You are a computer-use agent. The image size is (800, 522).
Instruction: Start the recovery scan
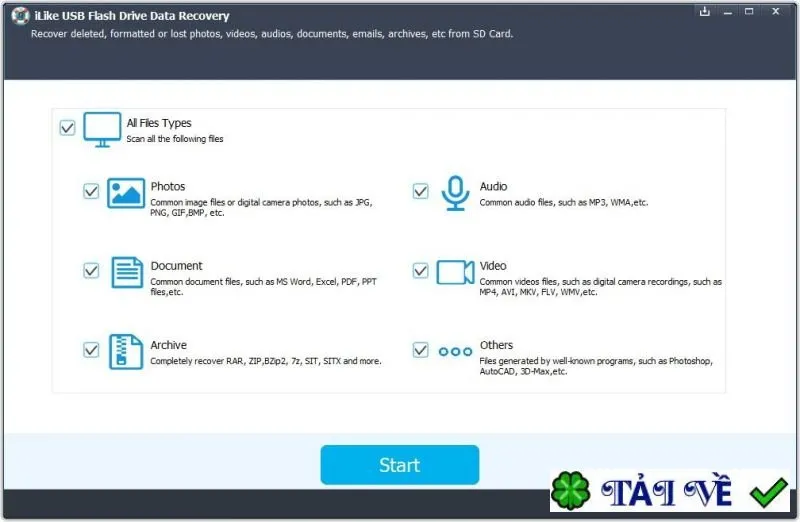tap(399, 465)
